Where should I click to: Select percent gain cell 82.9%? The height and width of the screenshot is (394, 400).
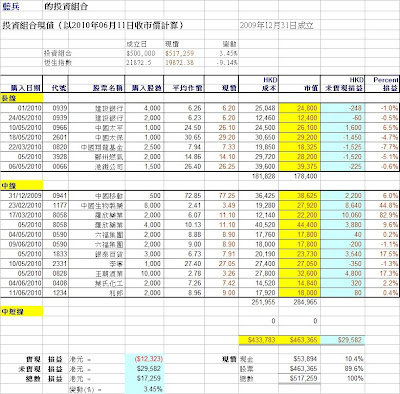click(382, 215)
